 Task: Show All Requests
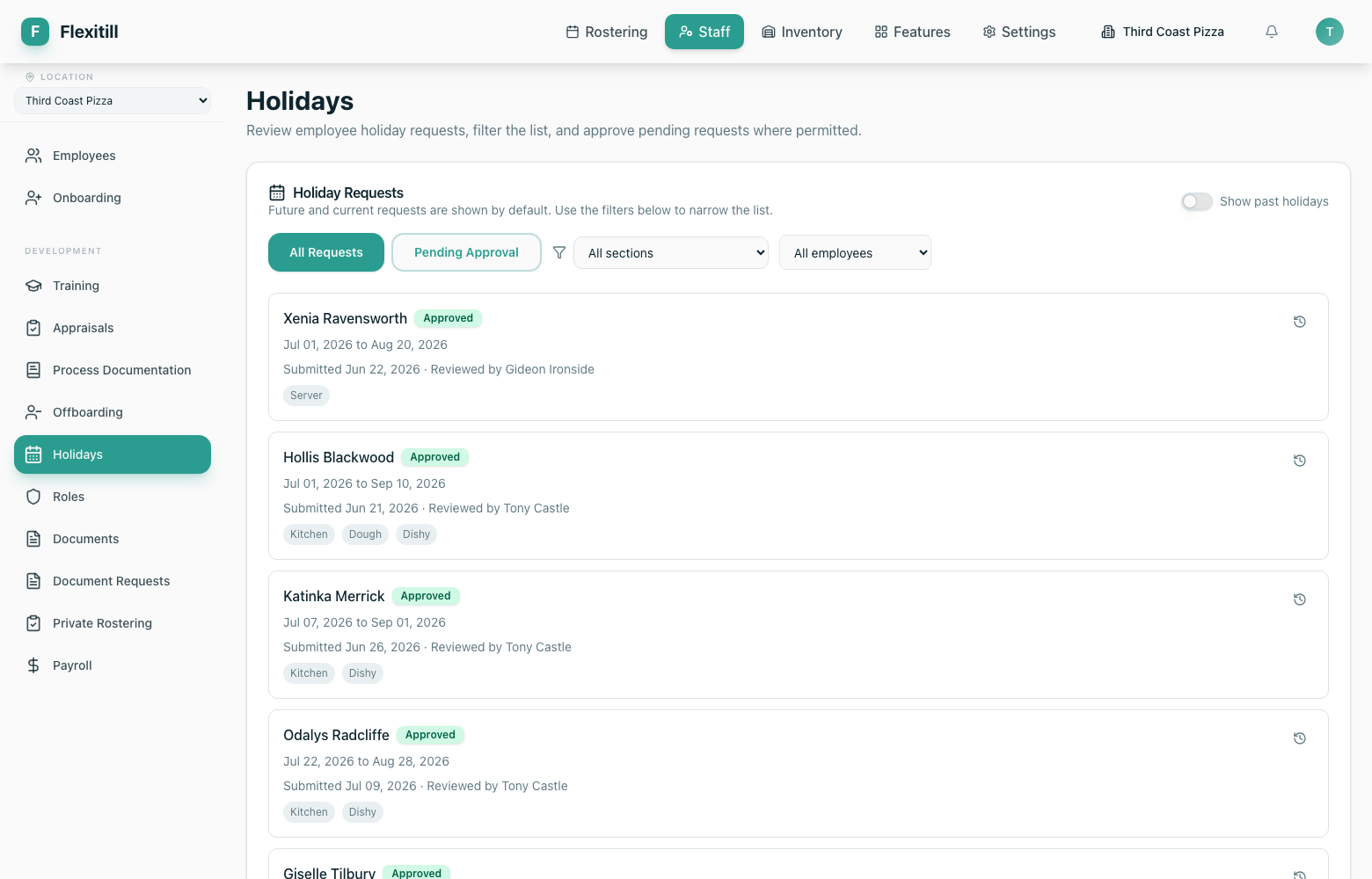326,252
